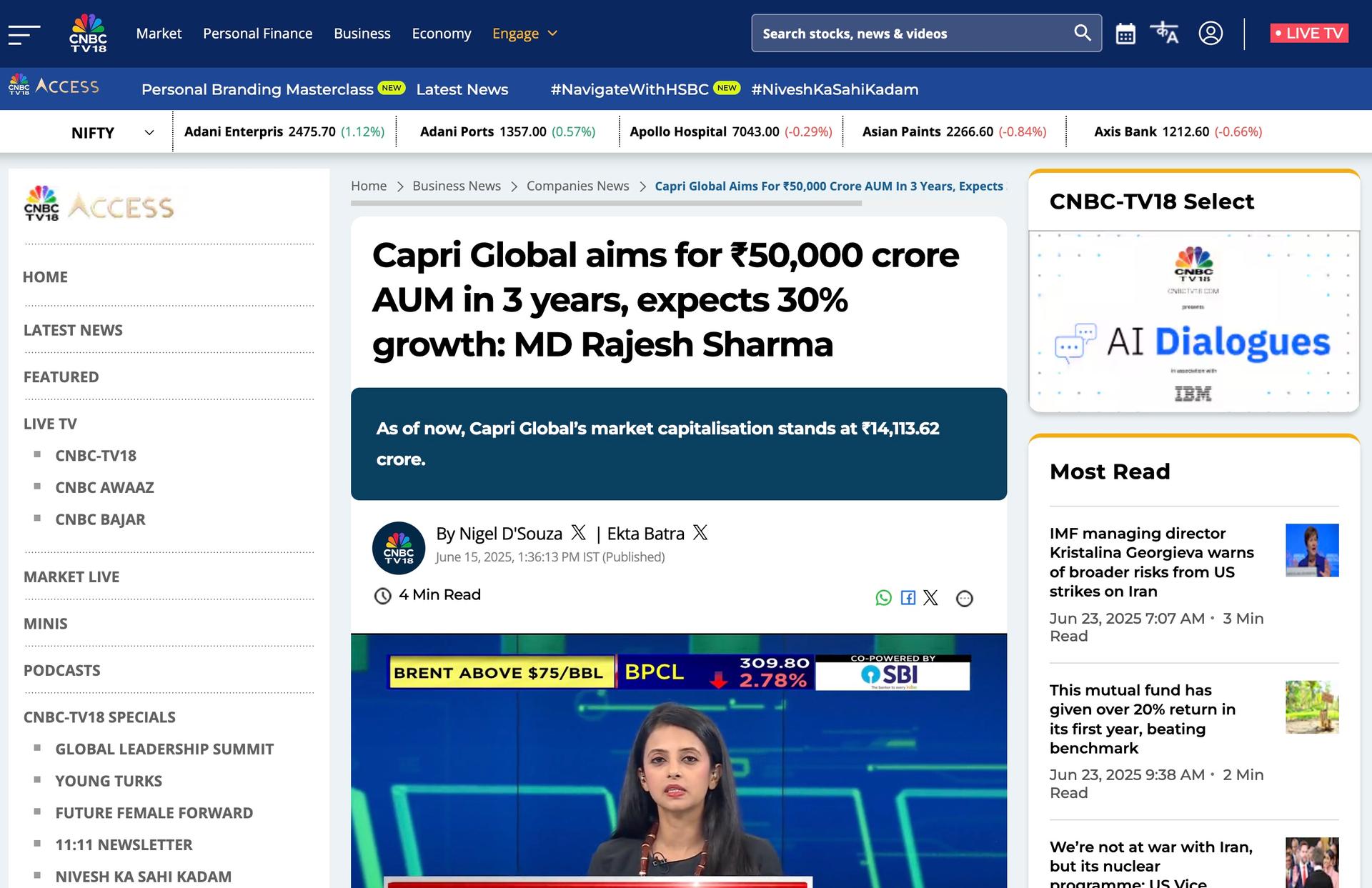Click Ekta Batra author name
1372x888 pixels.
point(646,534)
